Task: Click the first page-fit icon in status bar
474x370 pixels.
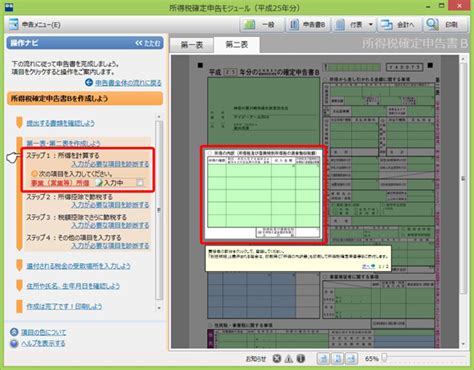Action: point(323,358)
